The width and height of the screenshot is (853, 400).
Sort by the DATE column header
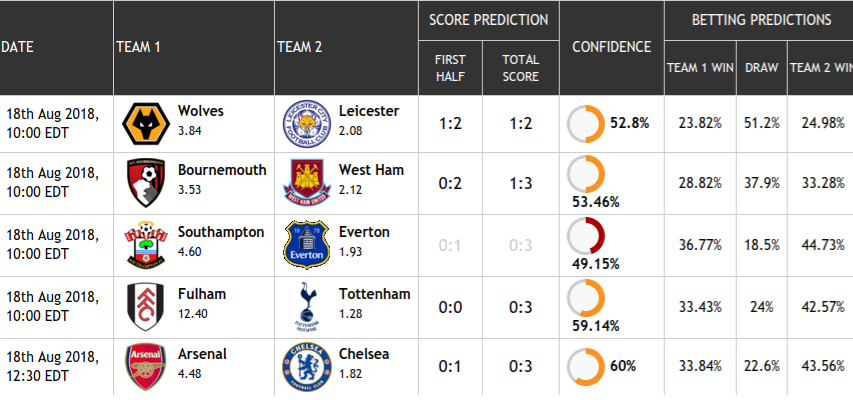click(x=17, y=47)
